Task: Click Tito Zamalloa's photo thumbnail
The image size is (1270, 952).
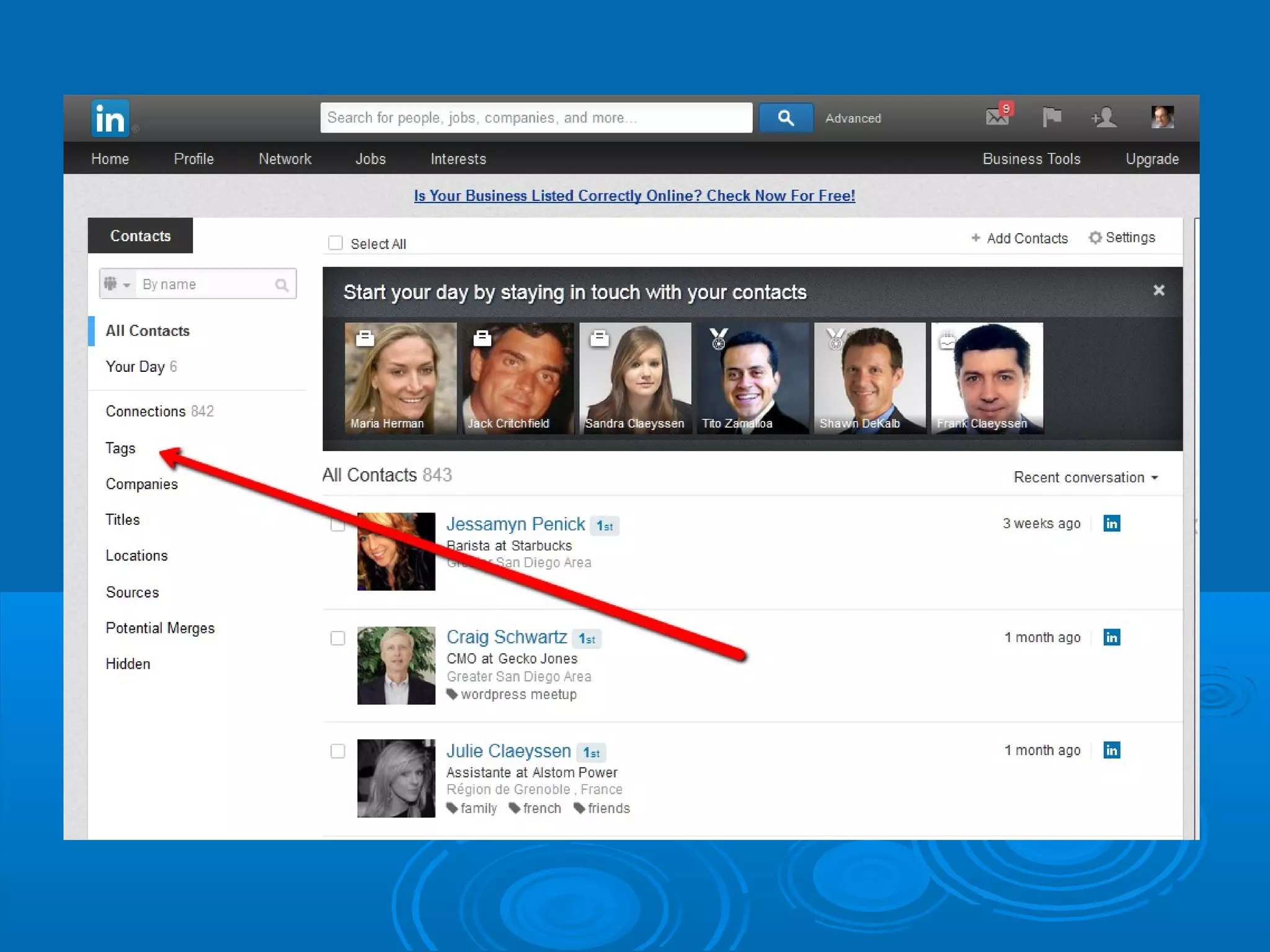Action: (x=752, y=377)
